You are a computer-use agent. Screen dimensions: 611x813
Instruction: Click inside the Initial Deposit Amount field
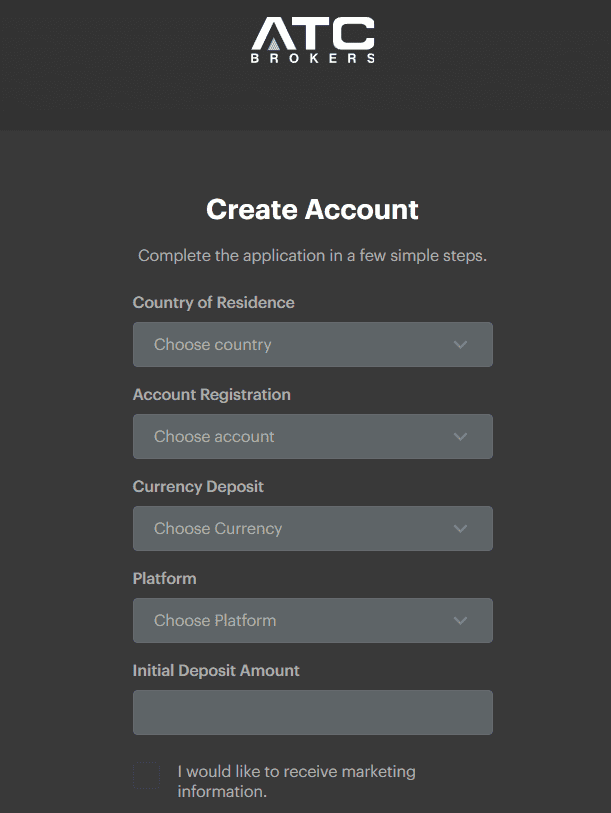[313, 712]
